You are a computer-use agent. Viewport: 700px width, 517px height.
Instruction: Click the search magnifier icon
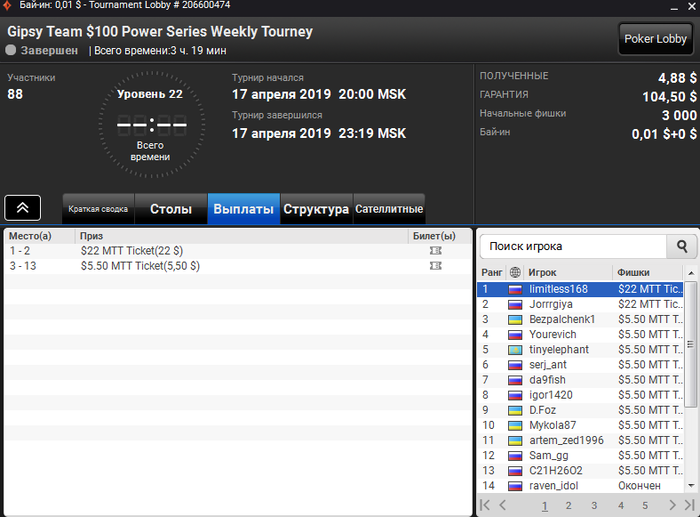[x=681, y=246]
